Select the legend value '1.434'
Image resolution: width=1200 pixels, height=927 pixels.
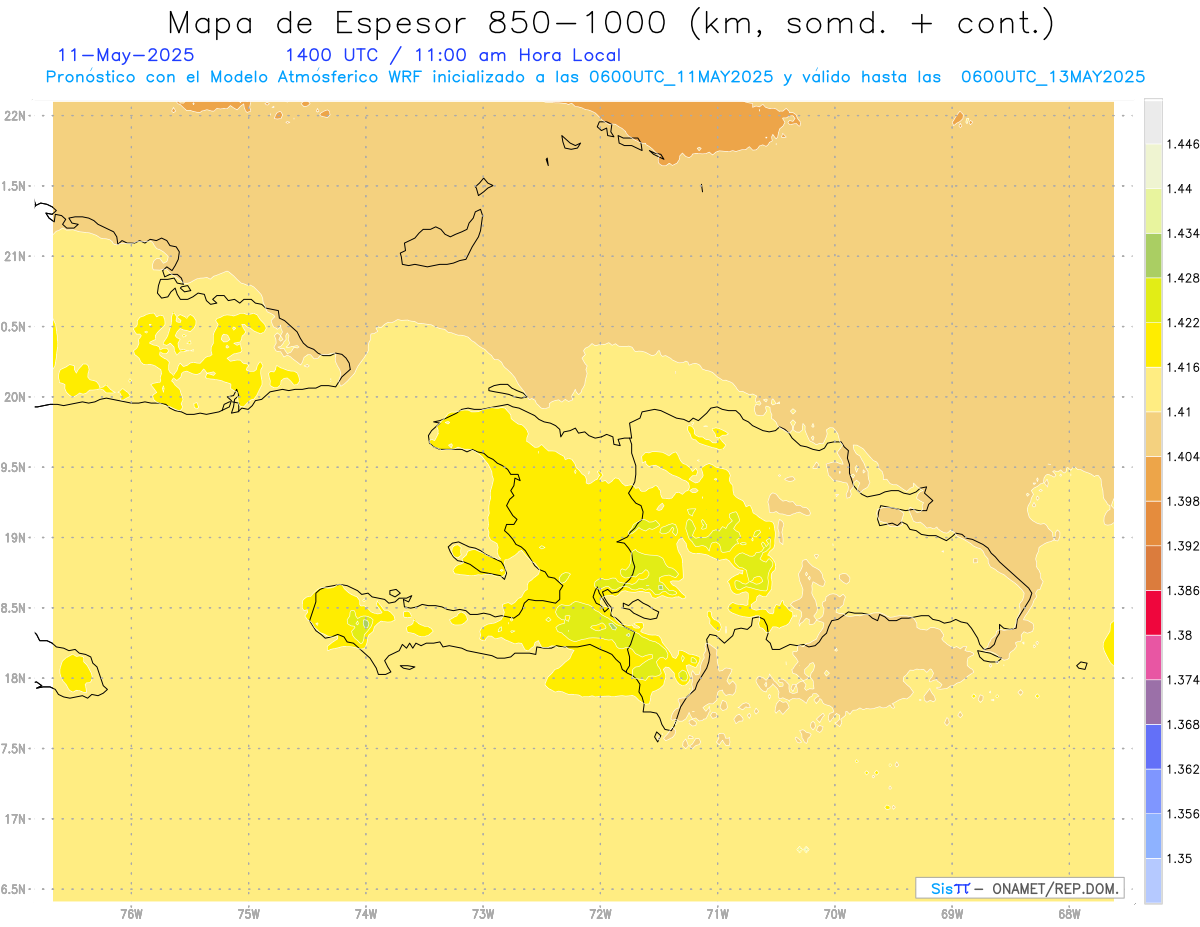click(x=1182, y=233)
